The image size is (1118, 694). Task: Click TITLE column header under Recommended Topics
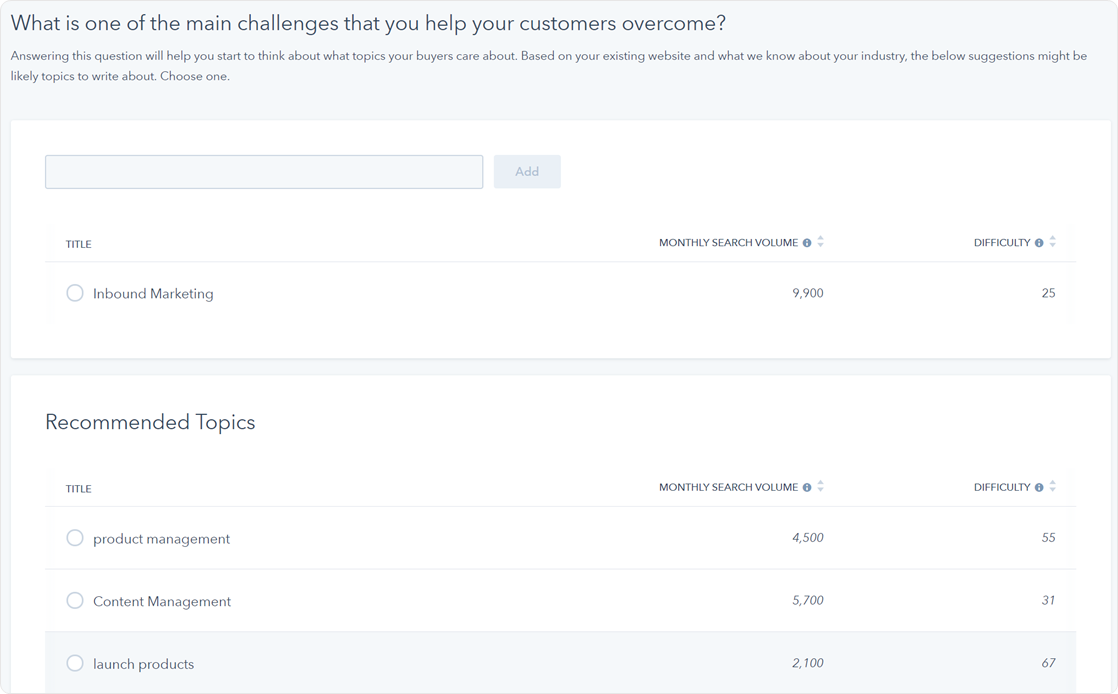[79, 489]
